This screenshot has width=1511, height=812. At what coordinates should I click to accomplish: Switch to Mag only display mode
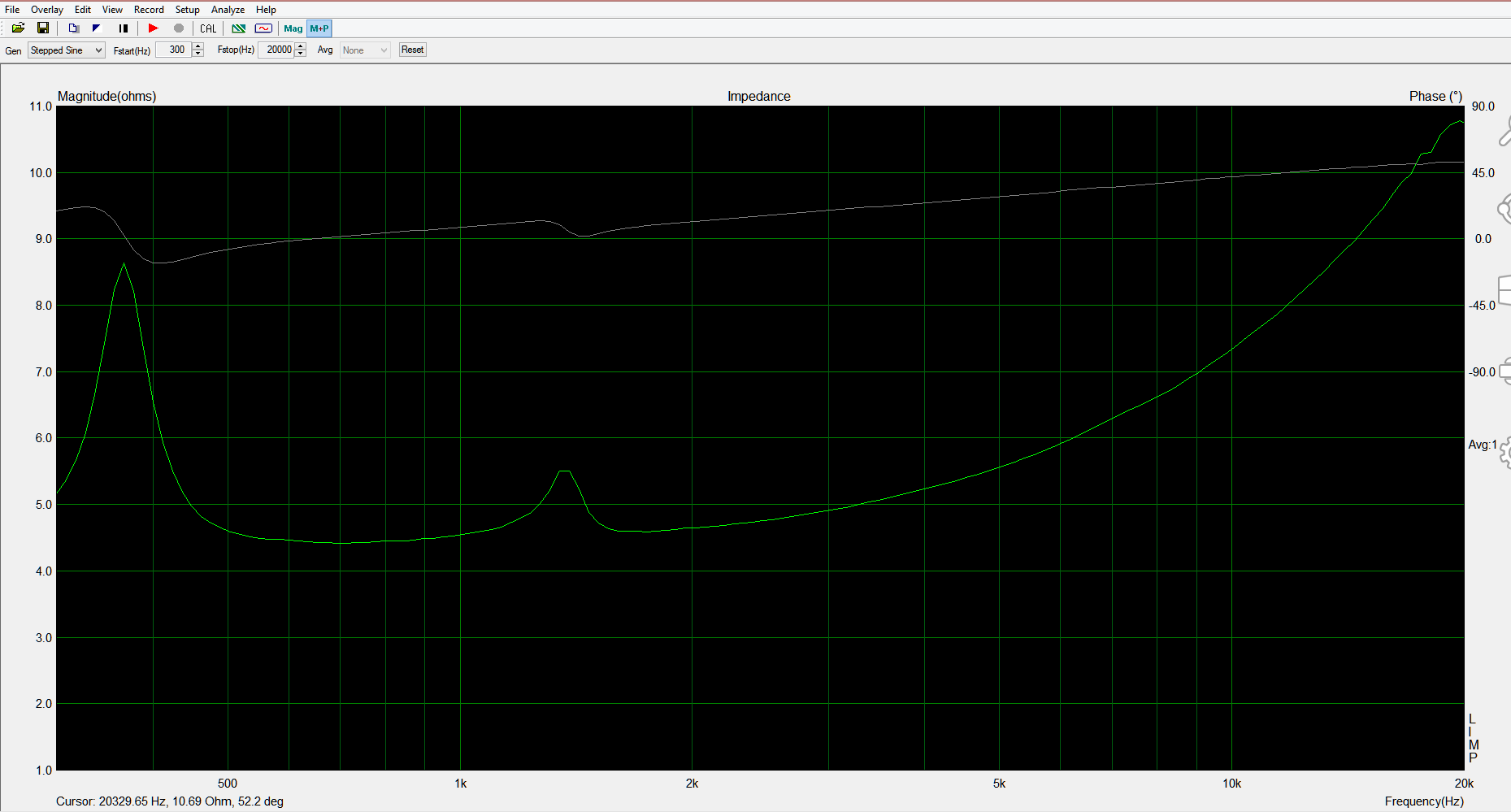293,28
